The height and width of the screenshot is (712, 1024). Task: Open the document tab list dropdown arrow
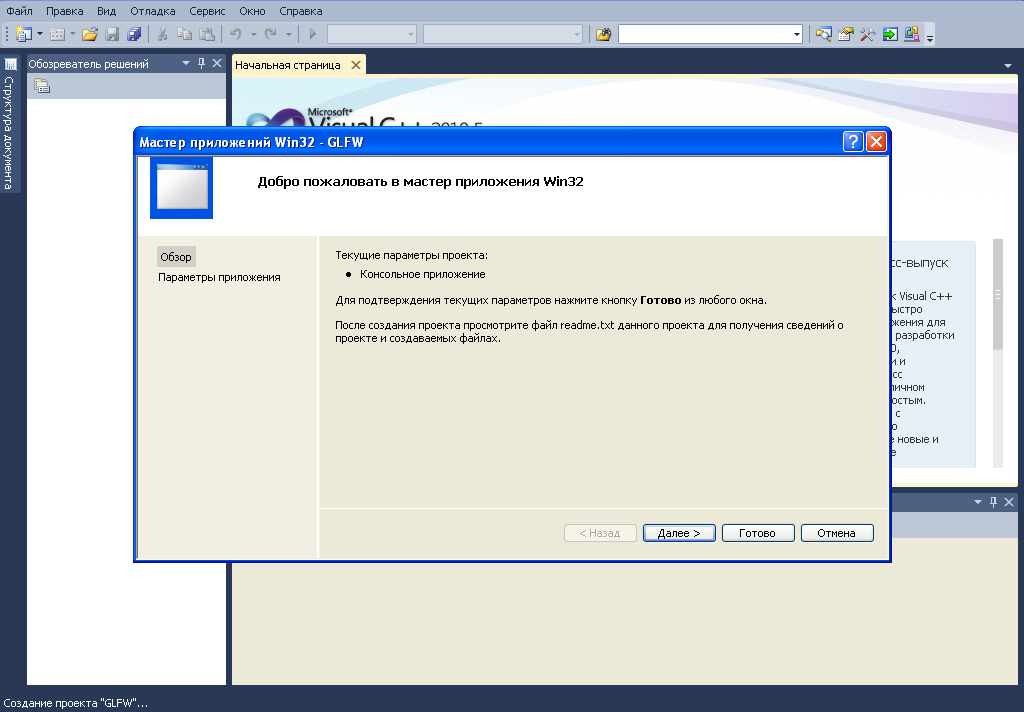pos(1008,66)
